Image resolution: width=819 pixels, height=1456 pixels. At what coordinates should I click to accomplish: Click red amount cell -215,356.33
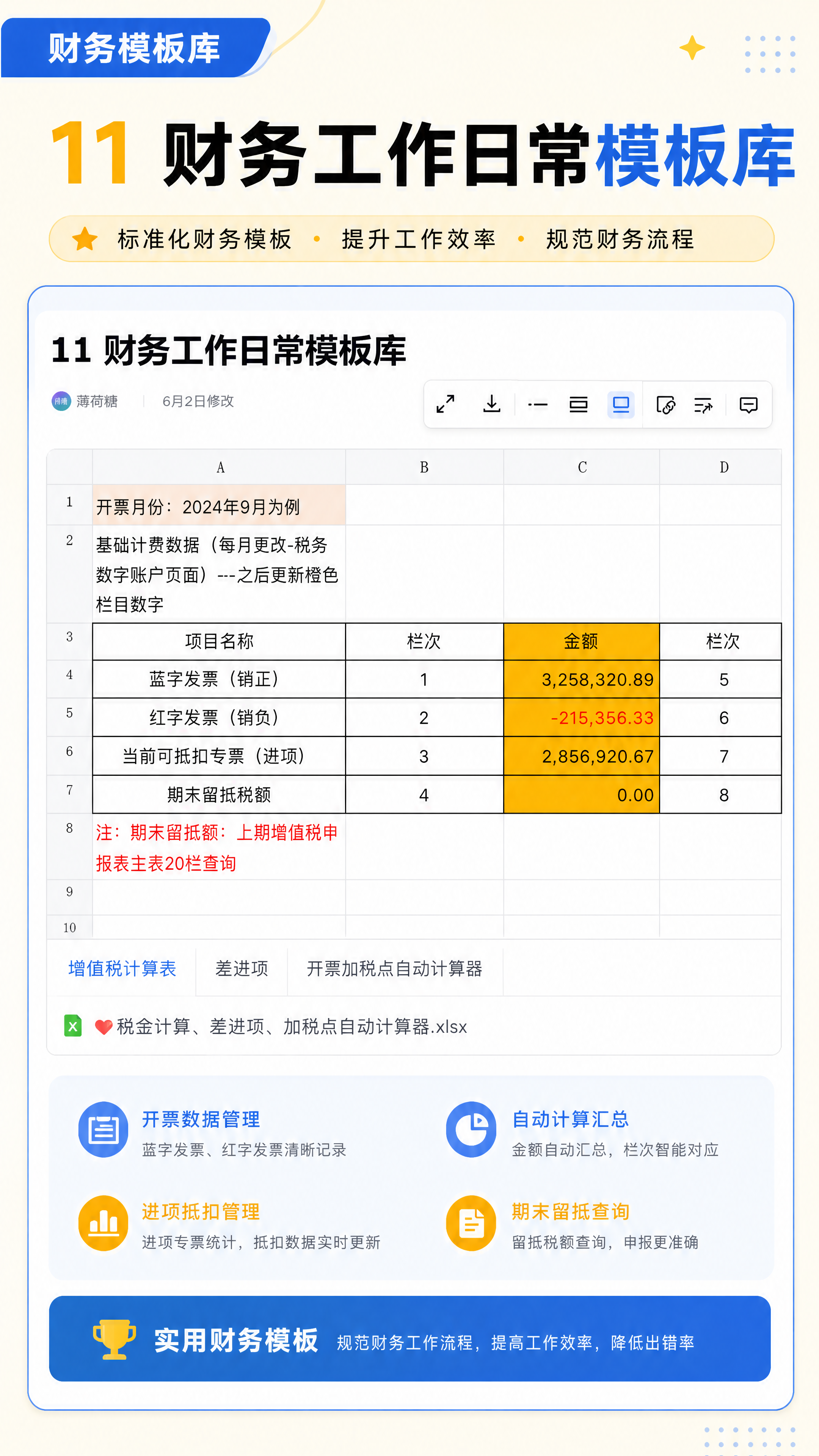[582, 718]
